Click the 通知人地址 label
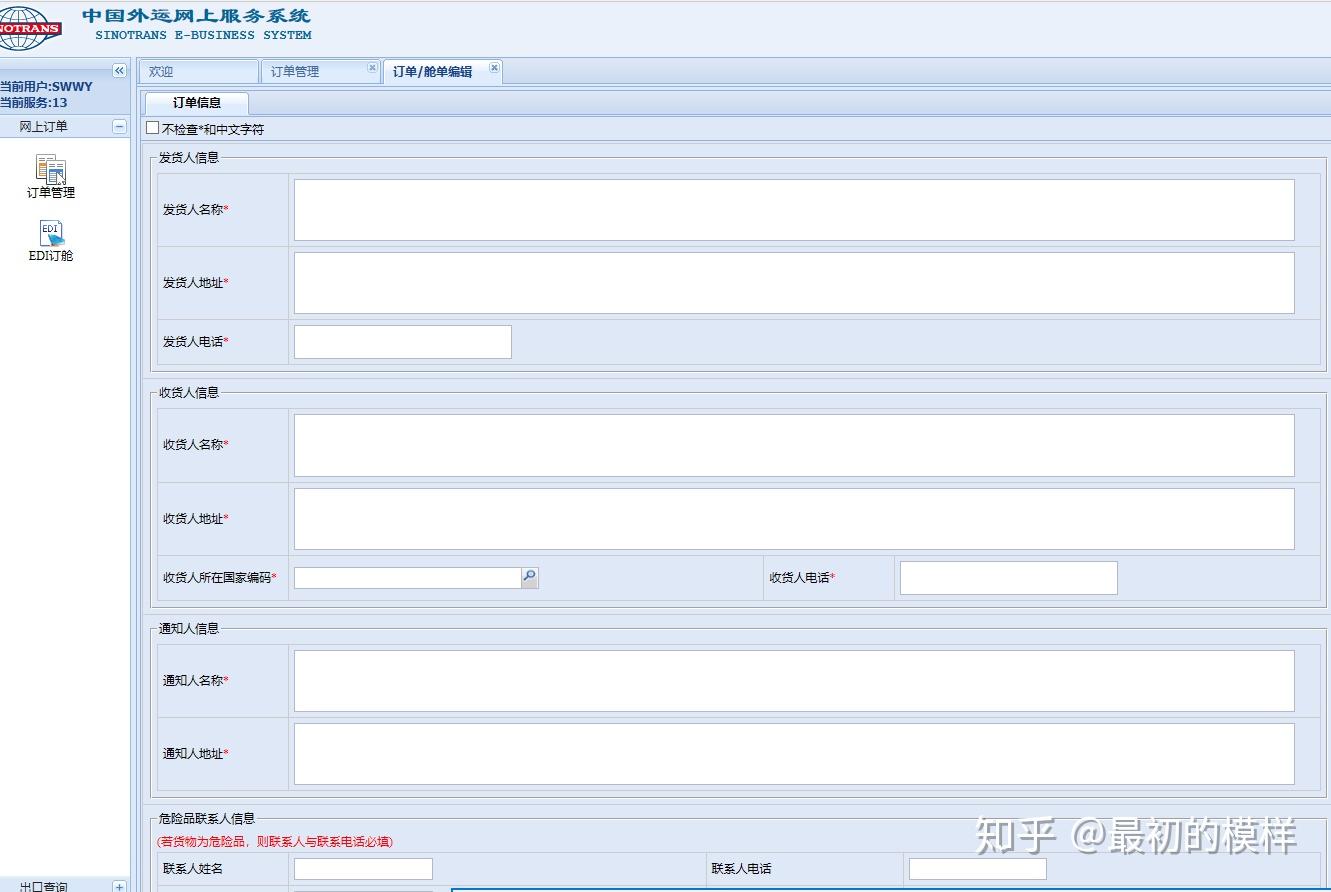1331x892 pixels. tap(195, 753)
